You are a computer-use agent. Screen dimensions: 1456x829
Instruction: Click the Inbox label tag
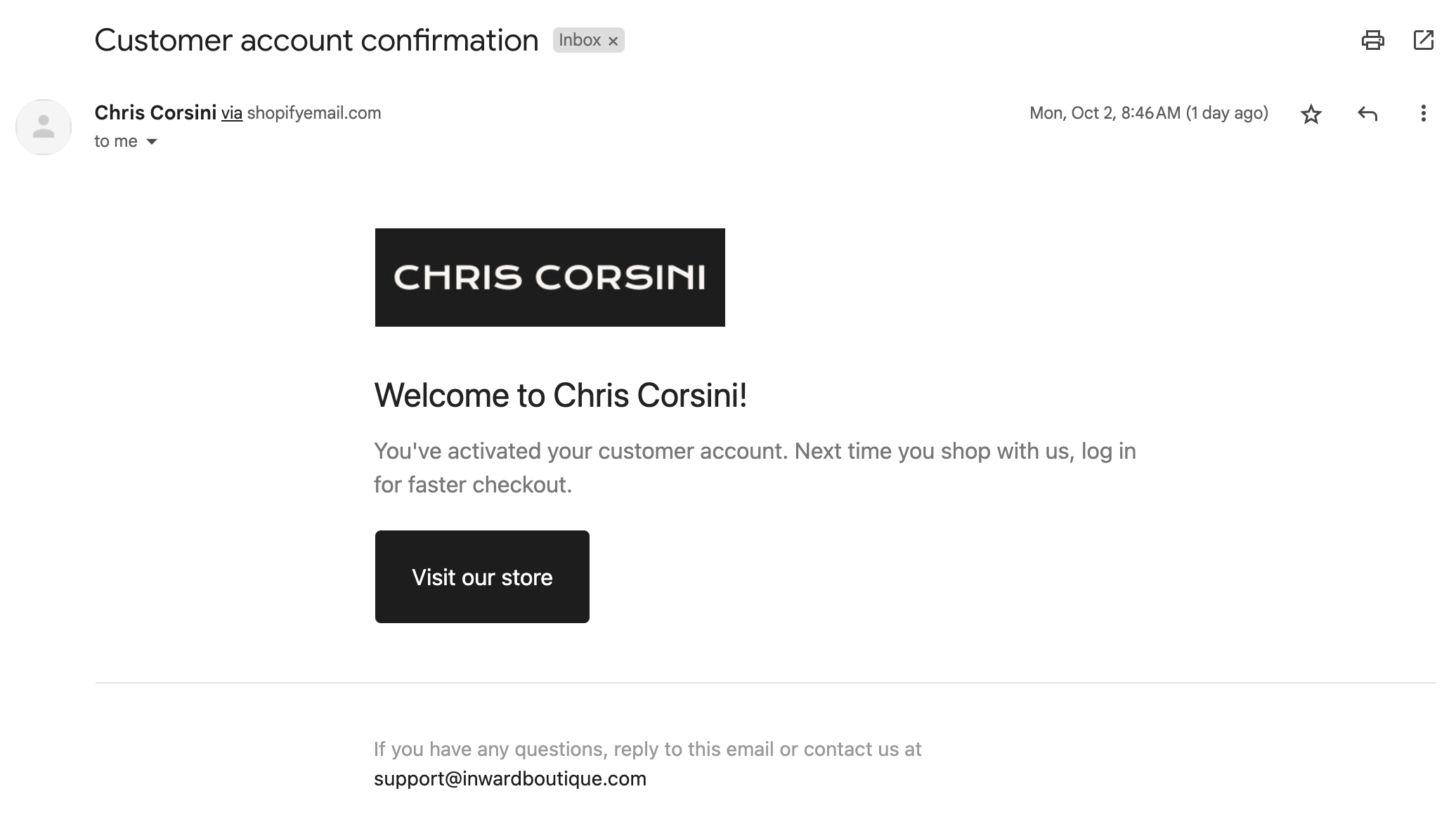pos(579,41)
